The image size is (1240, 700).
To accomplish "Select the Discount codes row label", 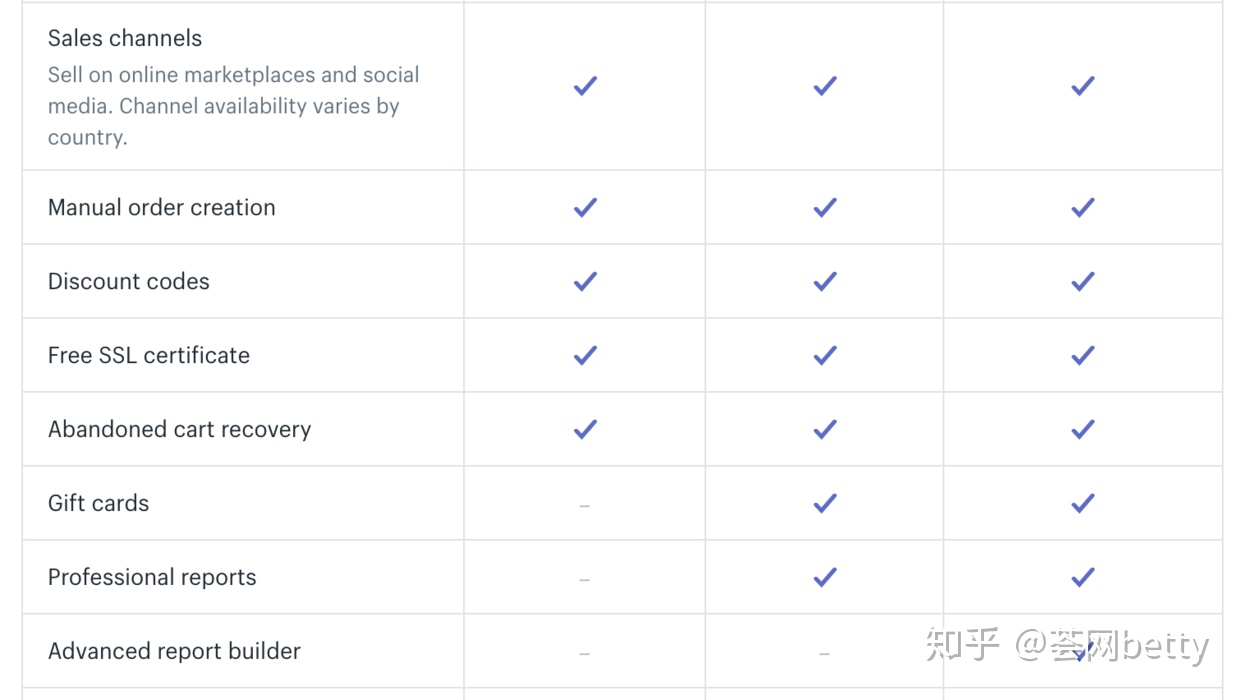I will 129,281.
